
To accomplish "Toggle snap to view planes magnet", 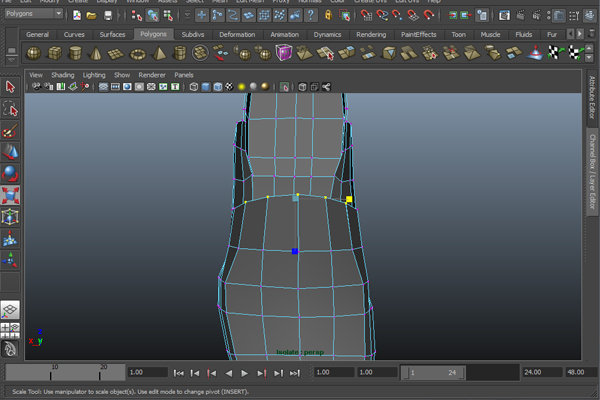I will click(413, 15).
